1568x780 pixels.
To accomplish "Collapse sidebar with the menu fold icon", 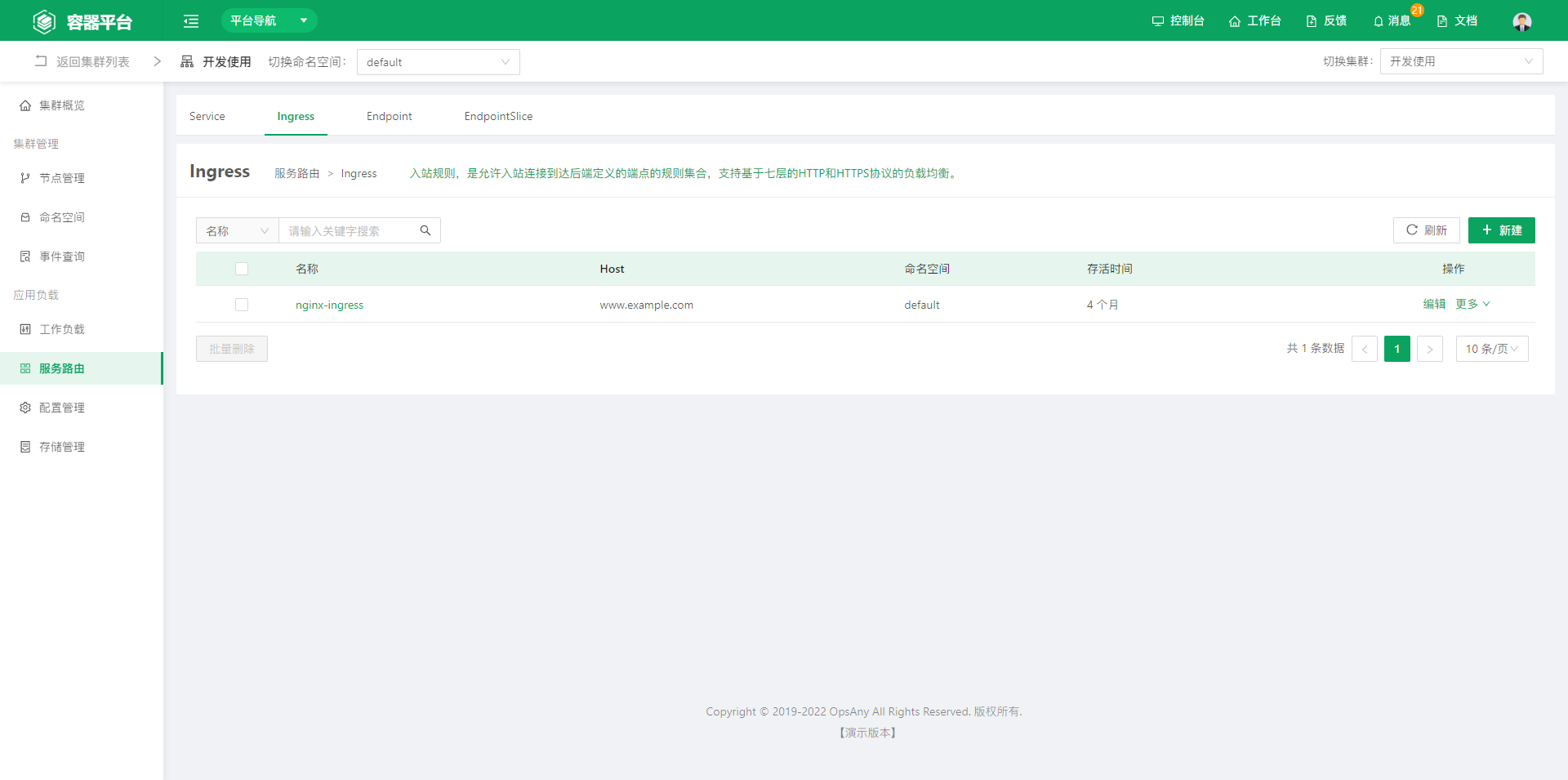I will click(191, 21).
